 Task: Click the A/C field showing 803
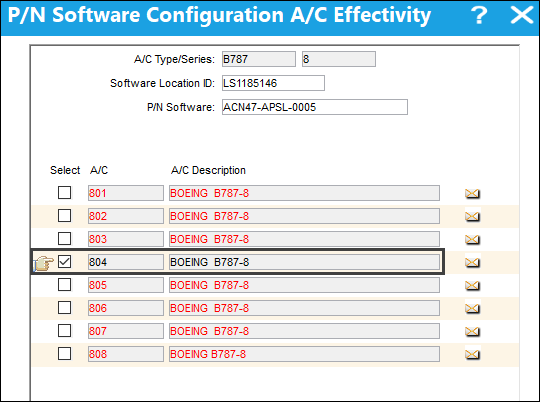(126, 239)
